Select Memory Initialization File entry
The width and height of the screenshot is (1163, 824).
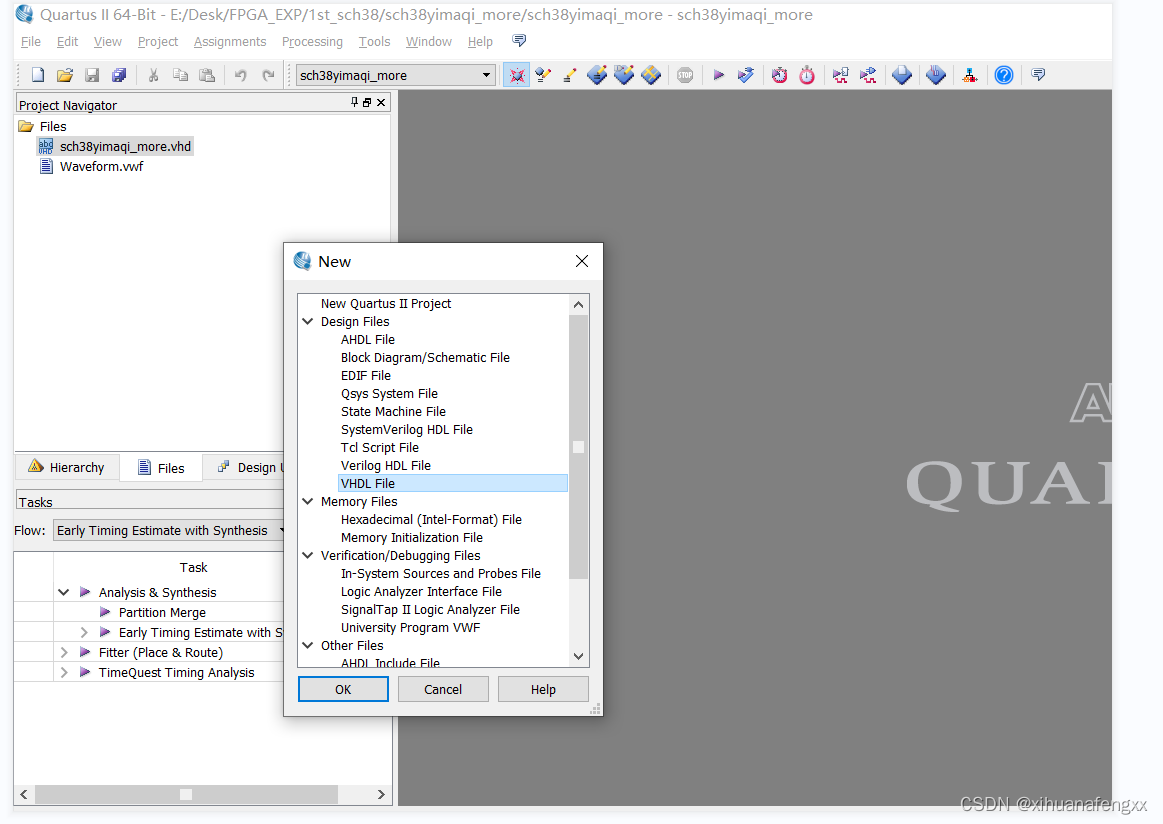[x=412, y=538]
